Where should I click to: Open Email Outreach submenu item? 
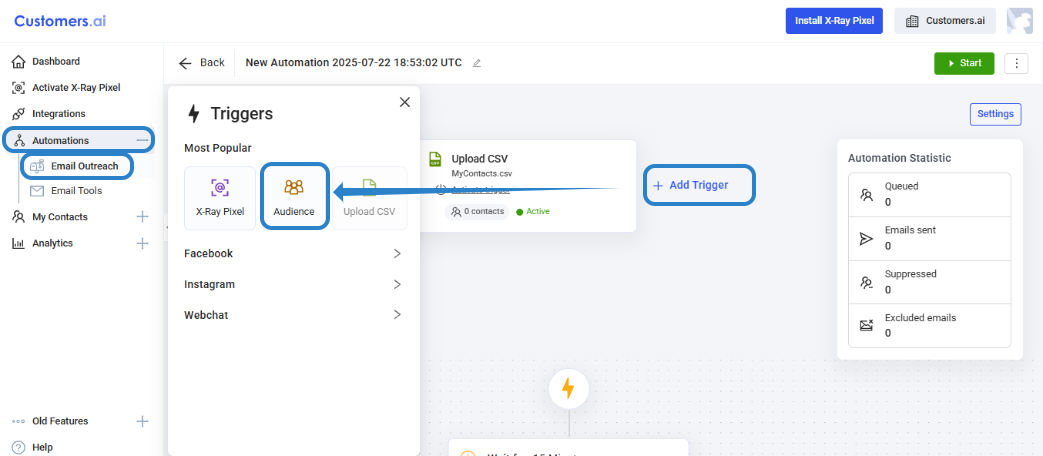[84, 166]
